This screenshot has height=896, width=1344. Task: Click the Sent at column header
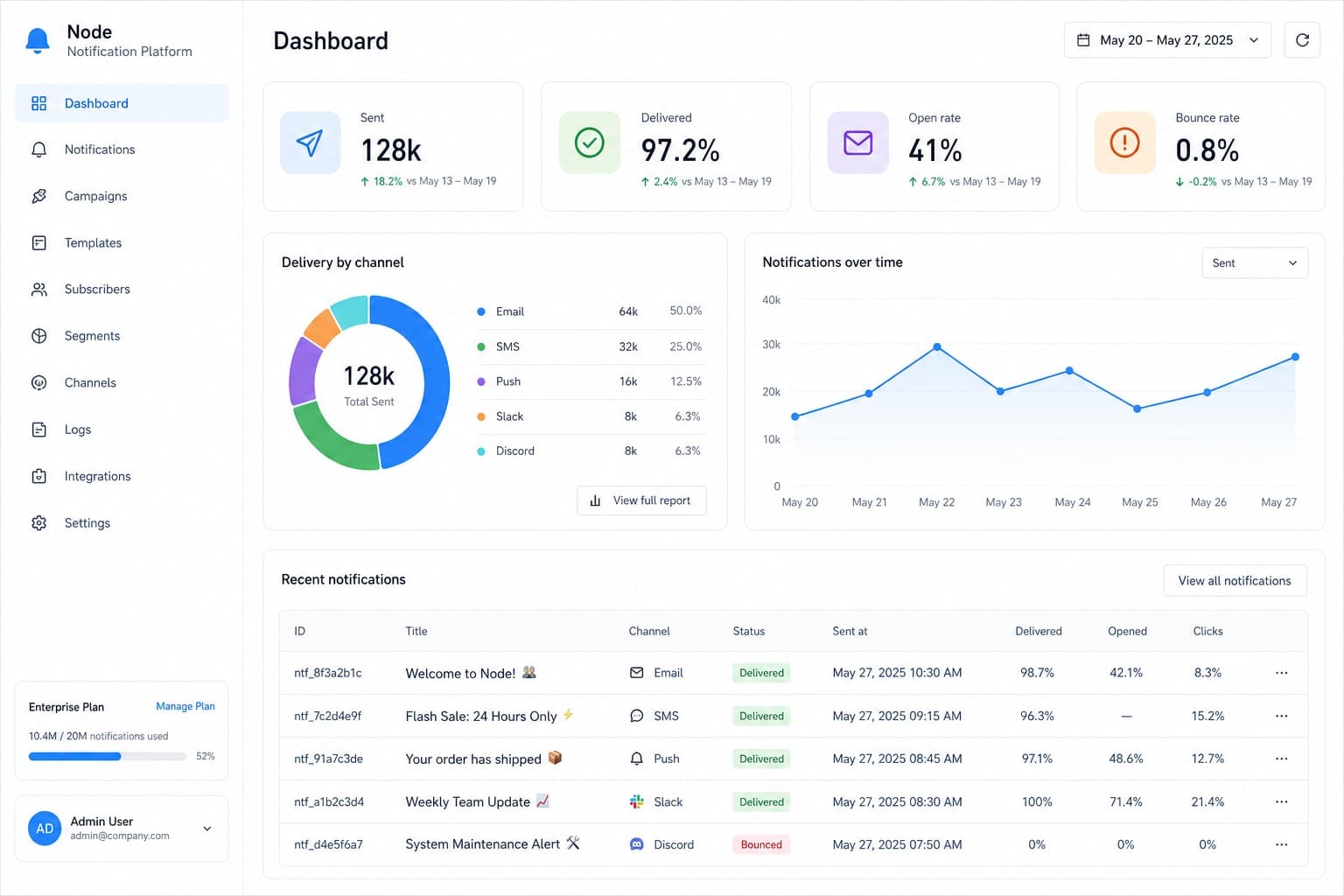click(850, 631)
